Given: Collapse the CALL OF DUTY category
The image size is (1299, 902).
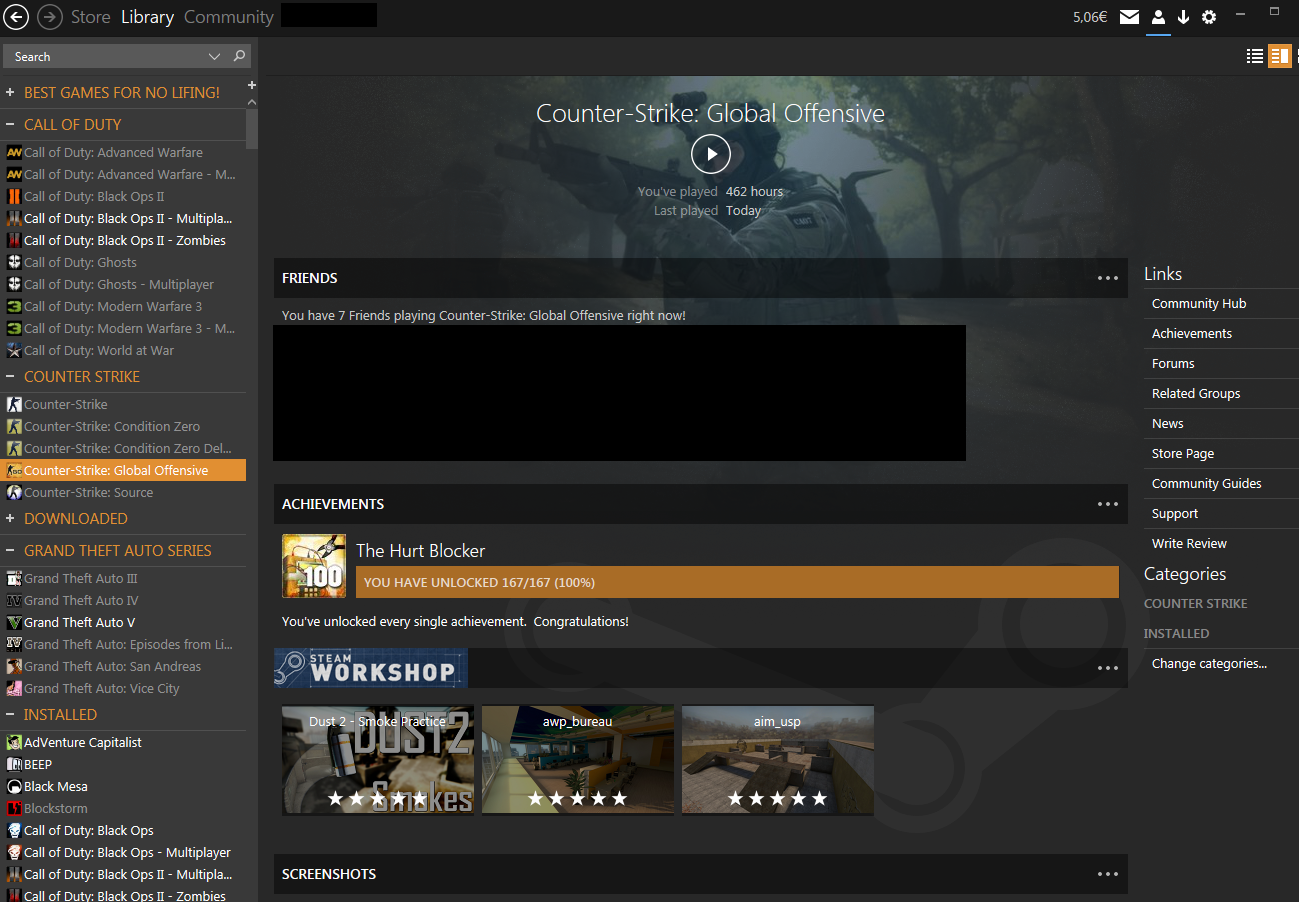Looking at the screenshot, I should pyautogui.click(x=10, y=125).
